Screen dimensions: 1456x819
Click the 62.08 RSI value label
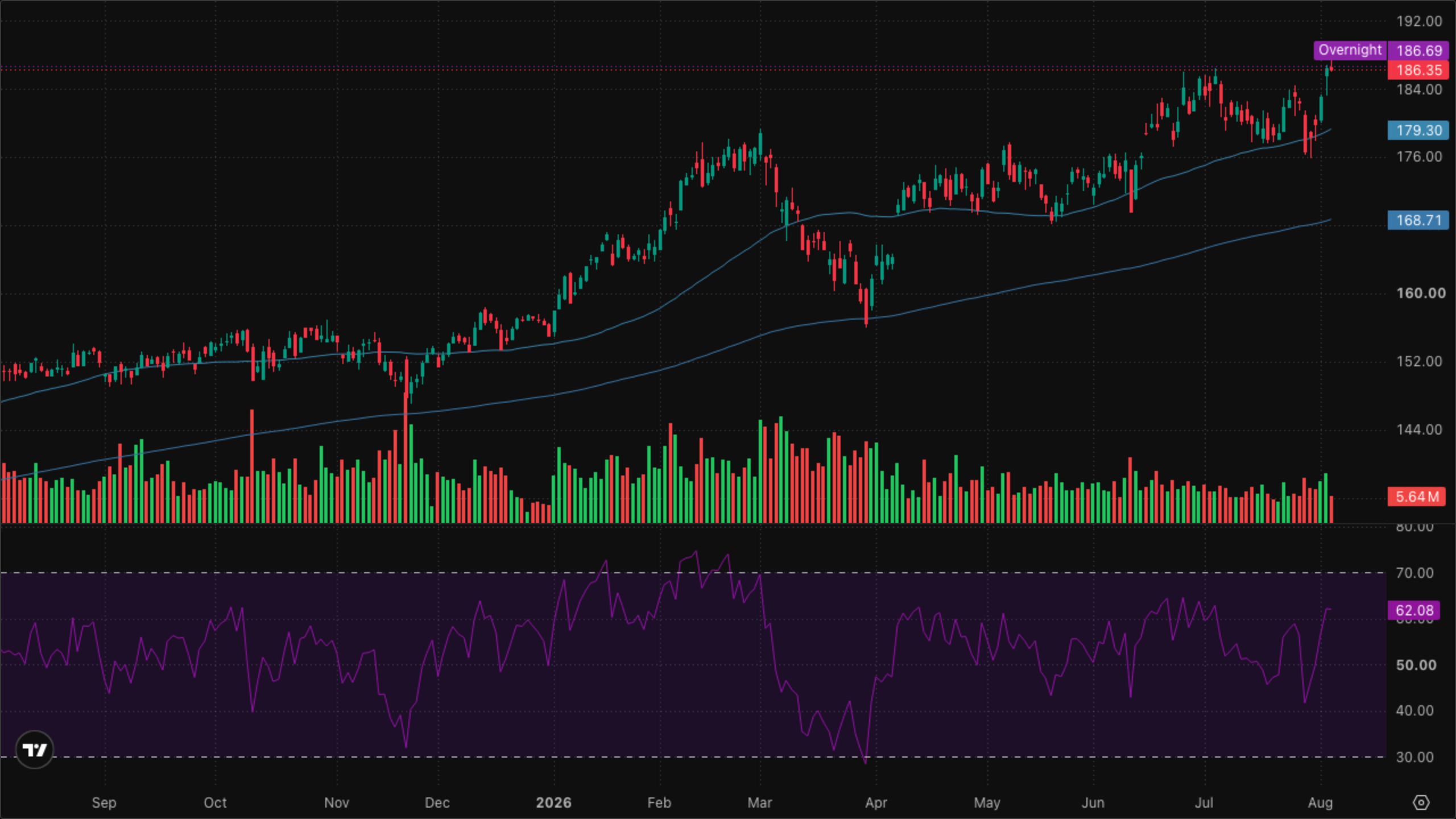(x=1414, y=610)
